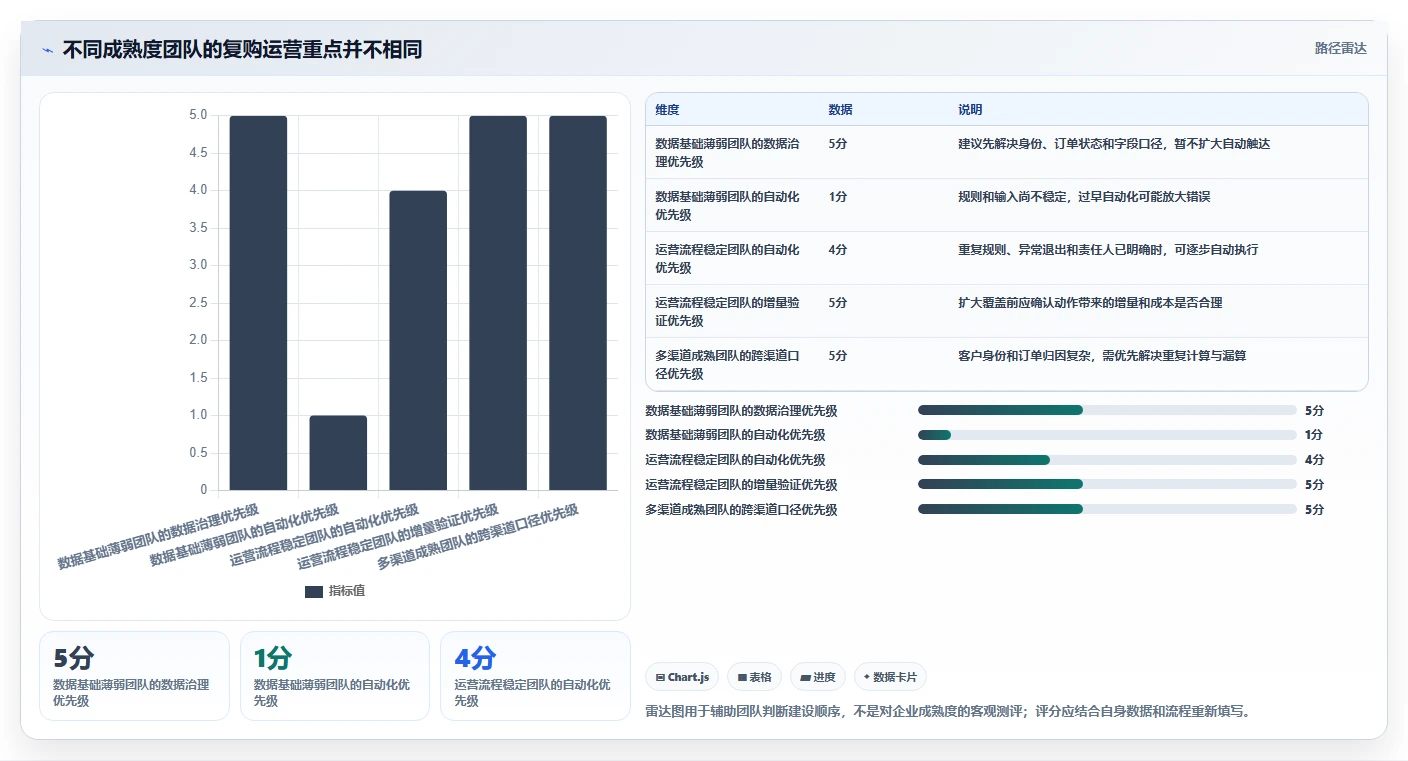Click the progress bar for 多渠道成熟团队的跨渠道口径优先级
The height and width of the screenshot is (761, 1408).
[1107, 510]
